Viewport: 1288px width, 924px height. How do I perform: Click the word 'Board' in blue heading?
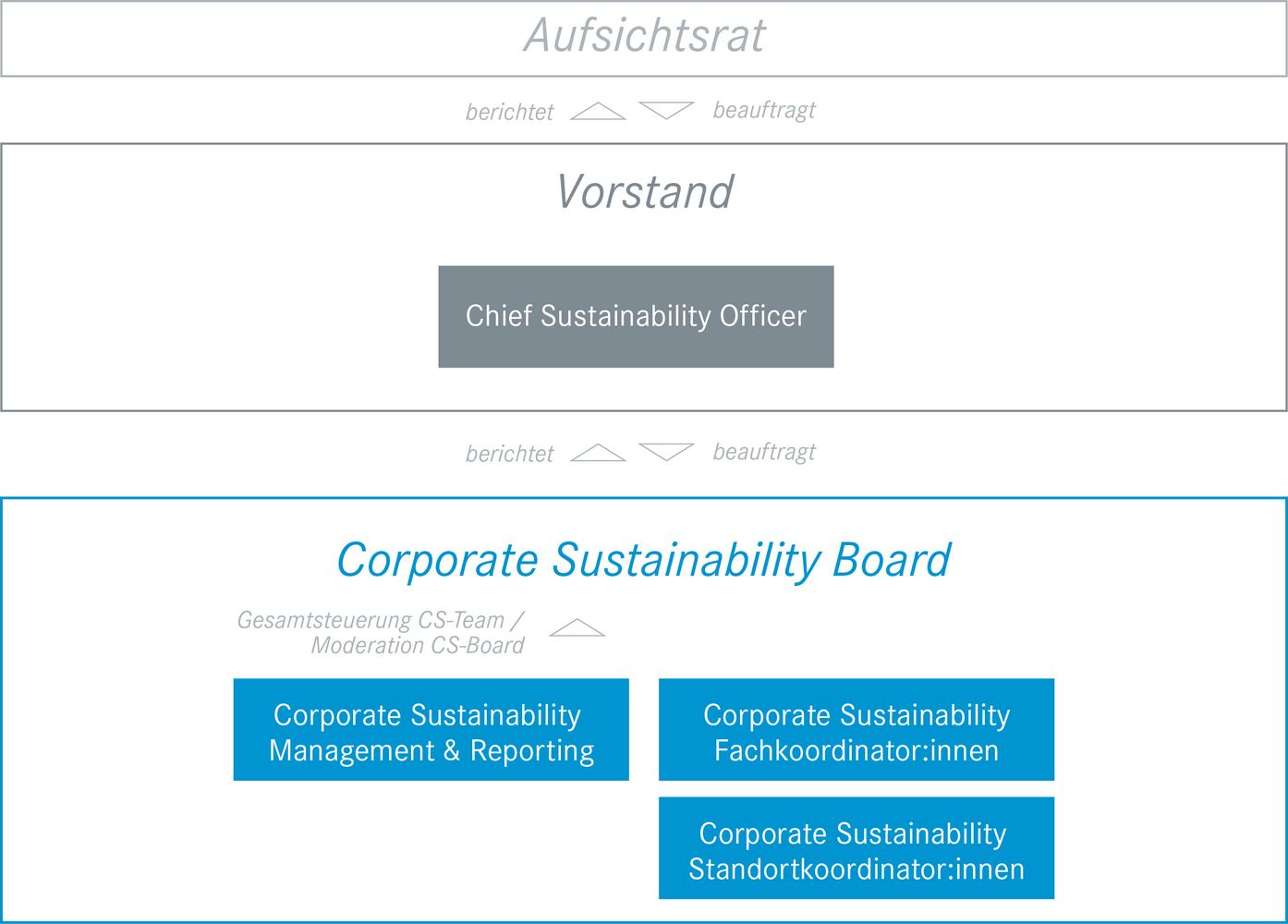click(892, 560)
